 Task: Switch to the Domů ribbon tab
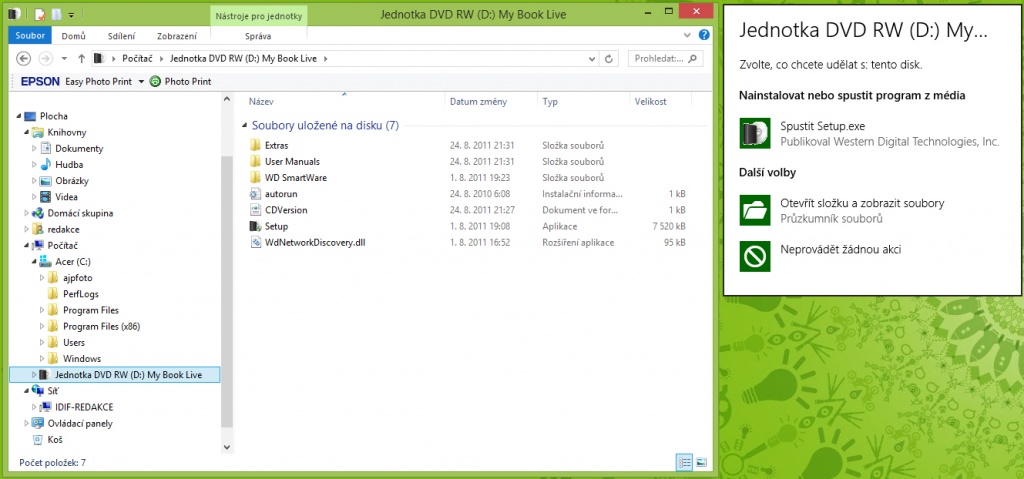point(74,36)
